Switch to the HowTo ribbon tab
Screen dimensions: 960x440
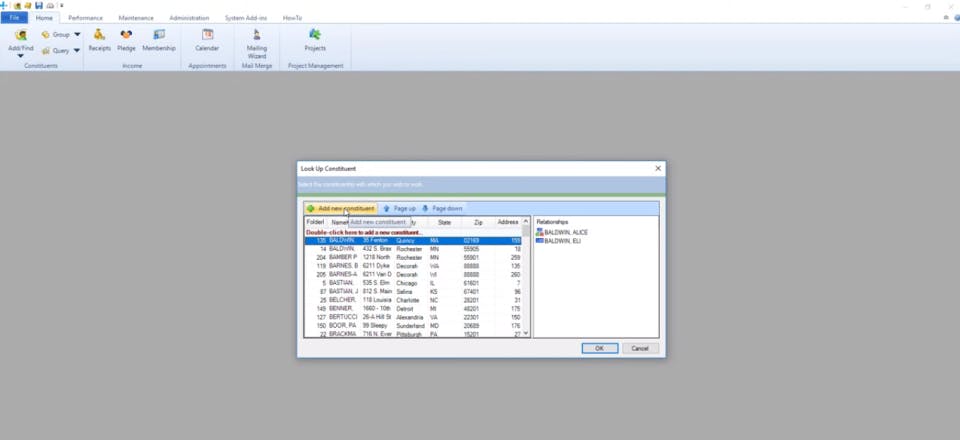(x=292, y=18)
